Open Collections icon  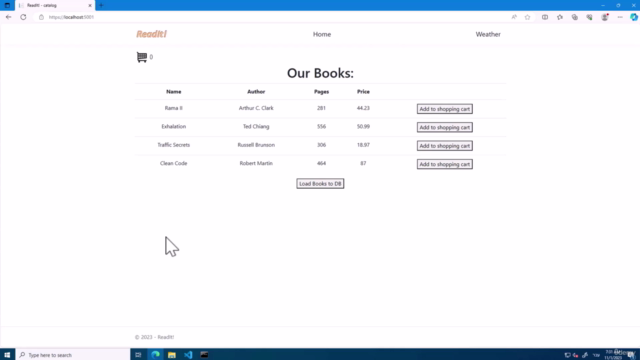[x=575, y=17]
